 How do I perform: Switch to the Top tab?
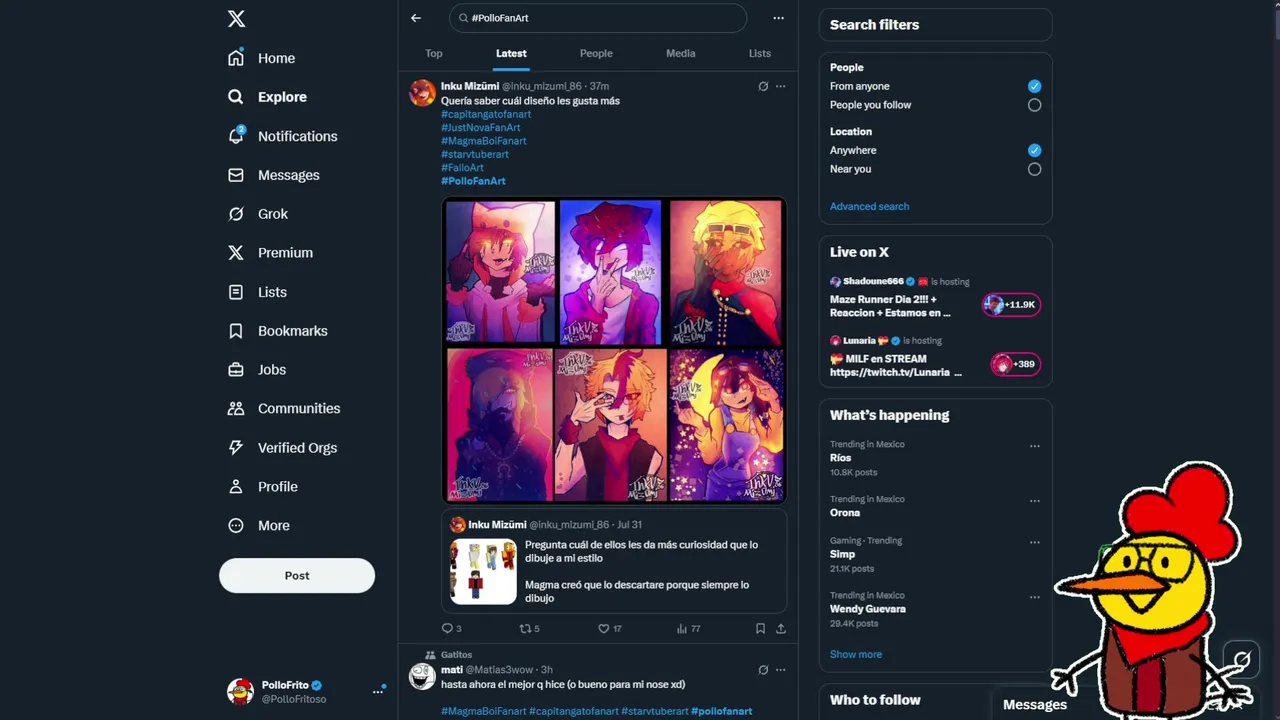pyautogui.click(x=434, y=53)
